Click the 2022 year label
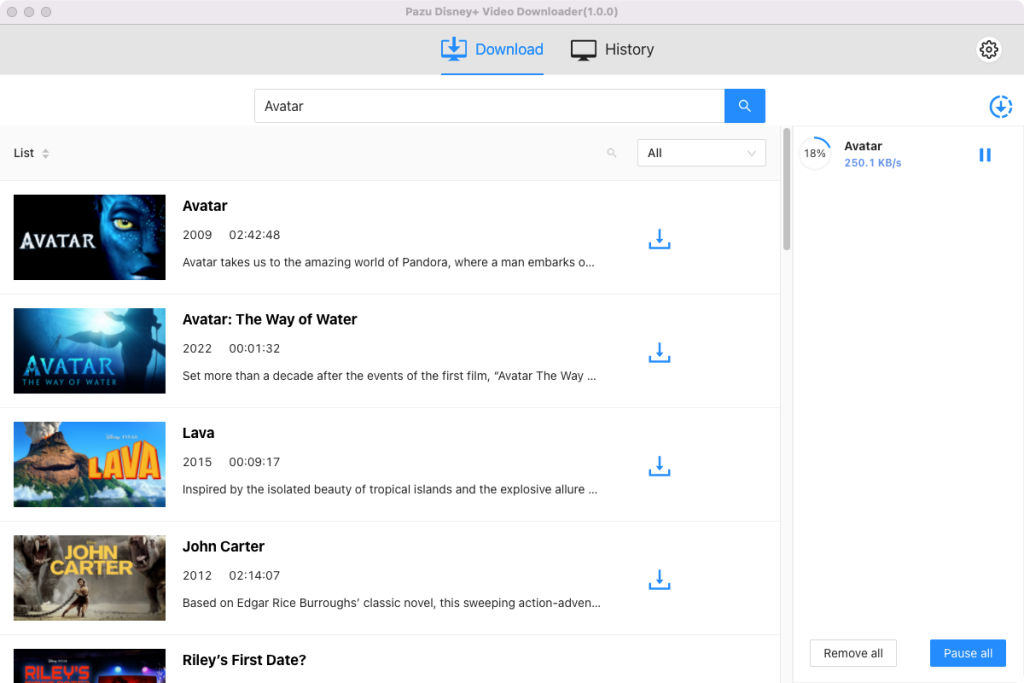 click(197, 349)
